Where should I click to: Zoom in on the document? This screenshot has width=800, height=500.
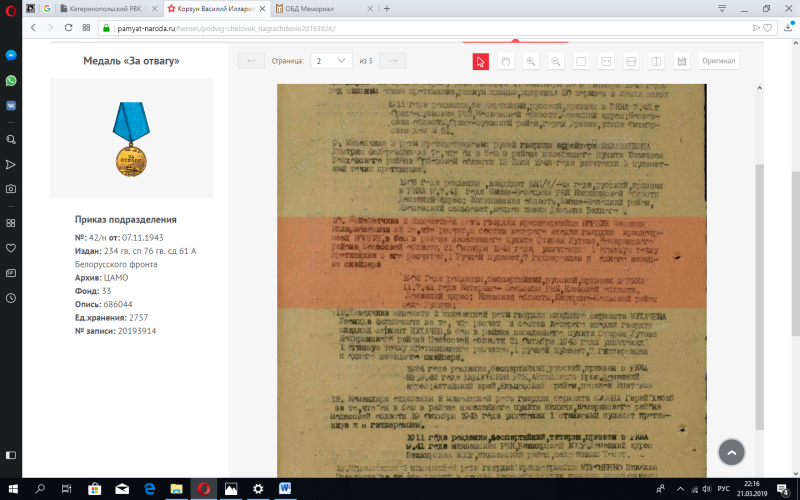531,61
